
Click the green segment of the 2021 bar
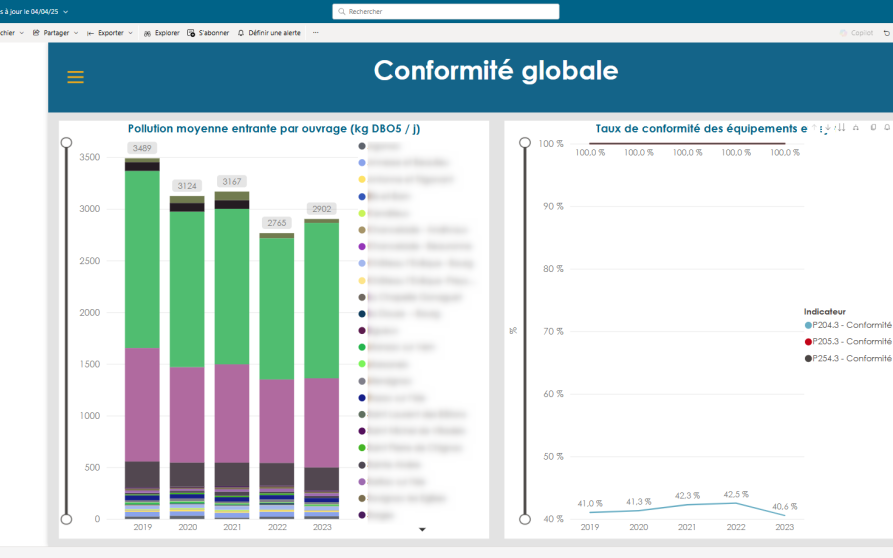pos(232,286)
